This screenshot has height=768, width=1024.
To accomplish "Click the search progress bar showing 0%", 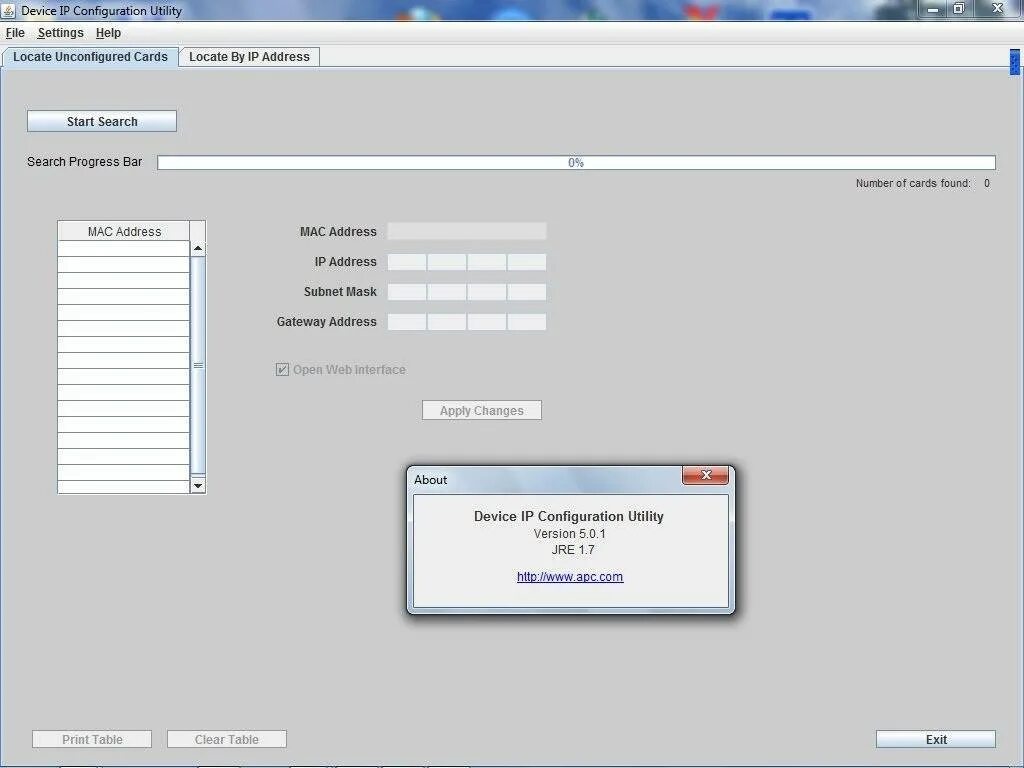I will [x=576, y=163].
